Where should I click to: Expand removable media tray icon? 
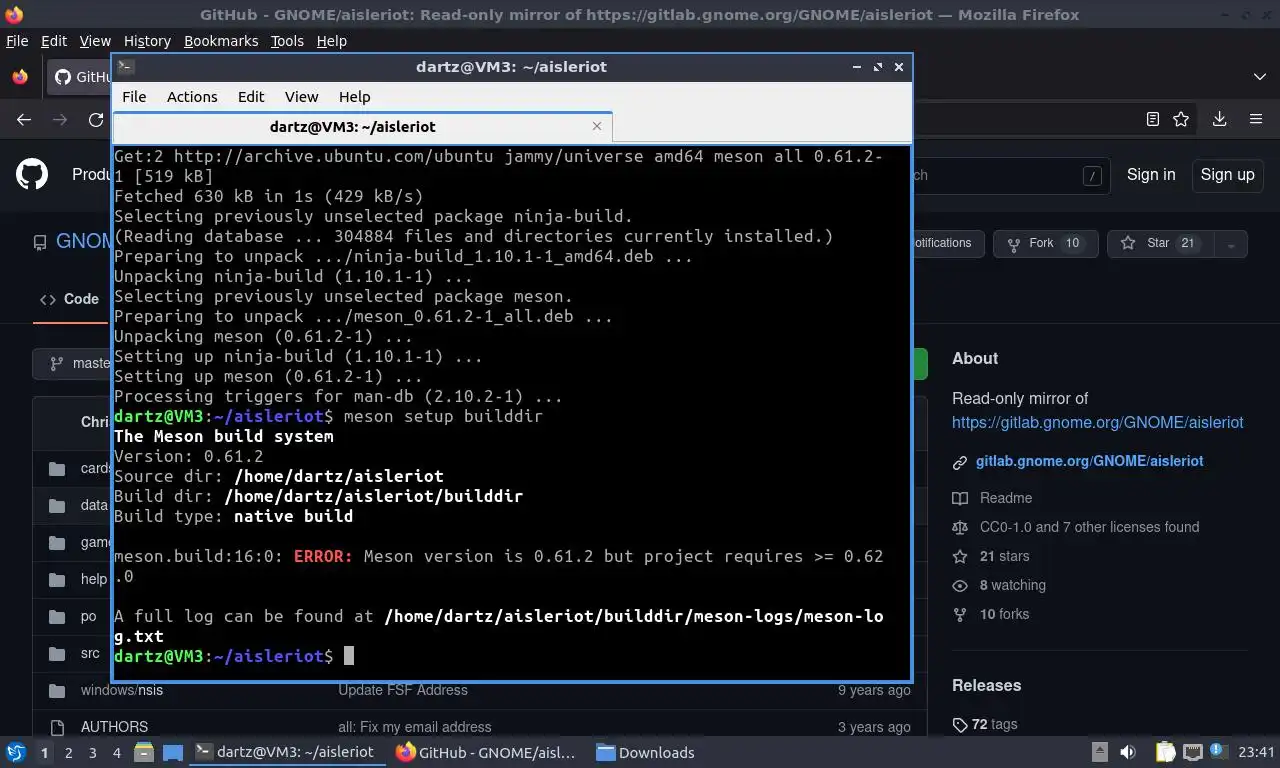pos(1099,752)
